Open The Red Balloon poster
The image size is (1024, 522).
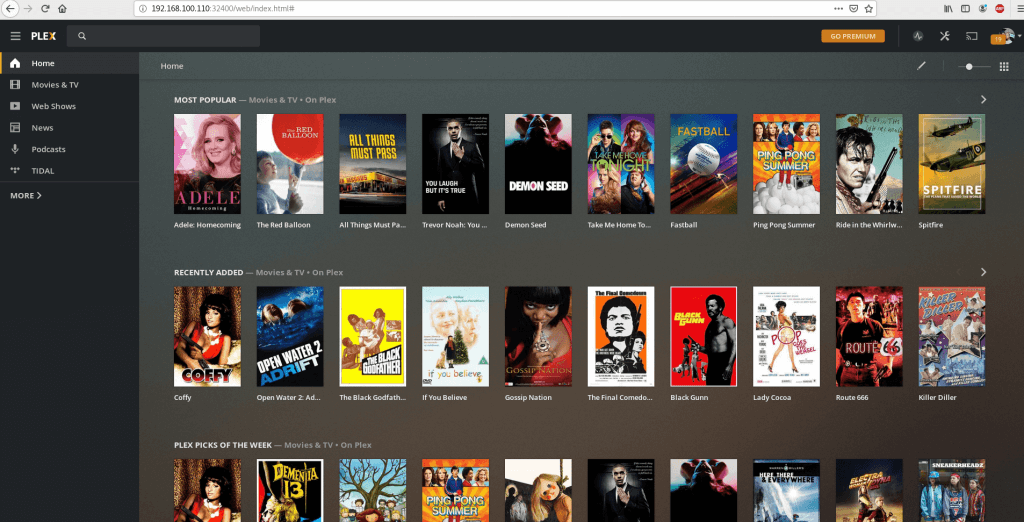click(x=290, y=164)
